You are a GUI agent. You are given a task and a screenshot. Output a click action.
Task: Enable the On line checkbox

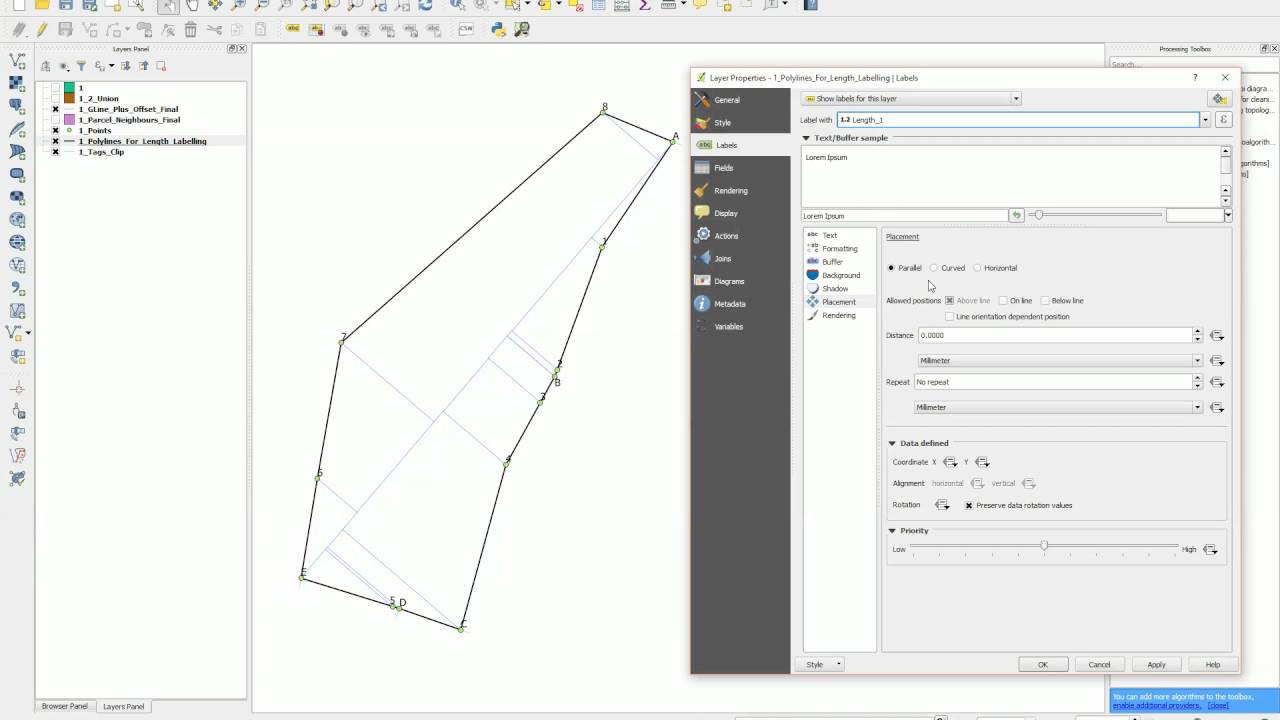pos(1003,300)
